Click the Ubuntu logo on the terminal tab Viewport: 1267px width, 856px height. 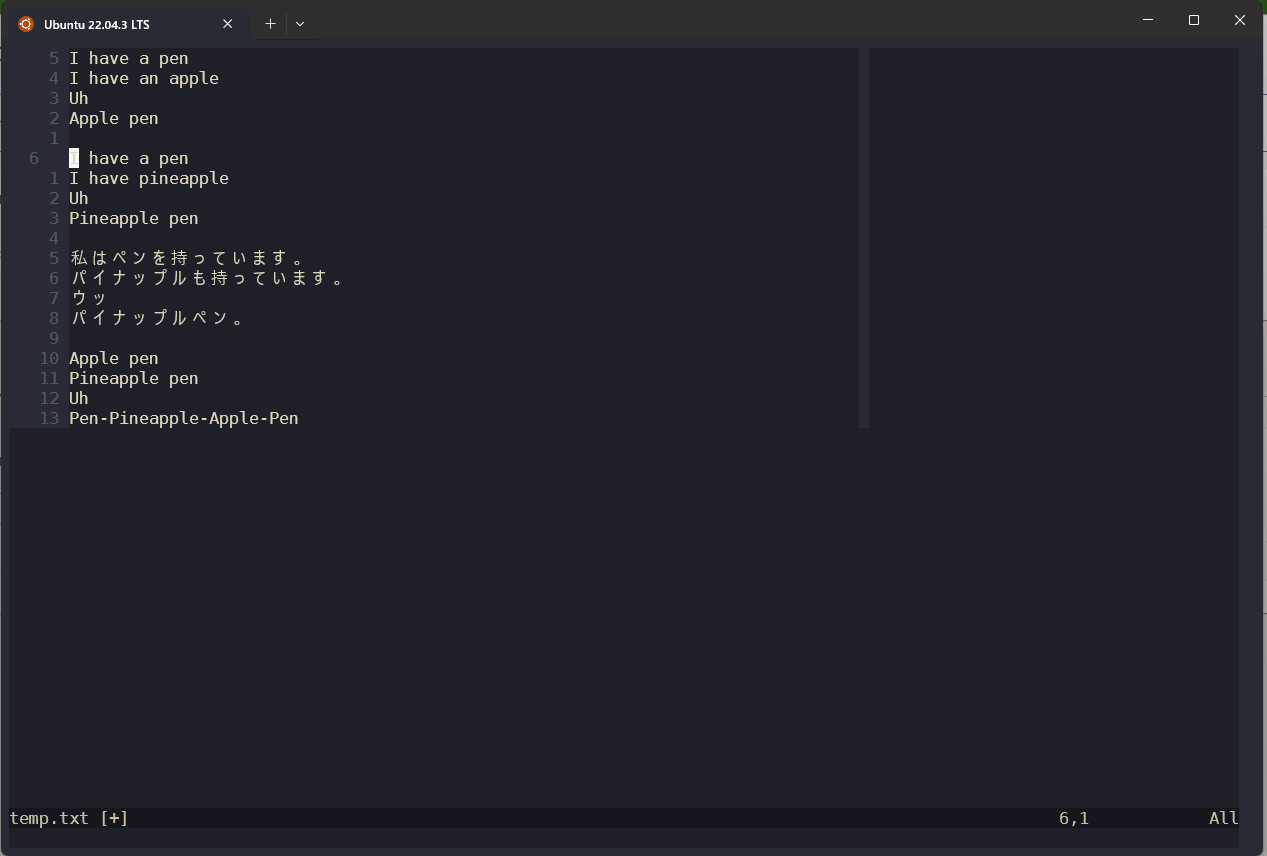tap(24, 23)
